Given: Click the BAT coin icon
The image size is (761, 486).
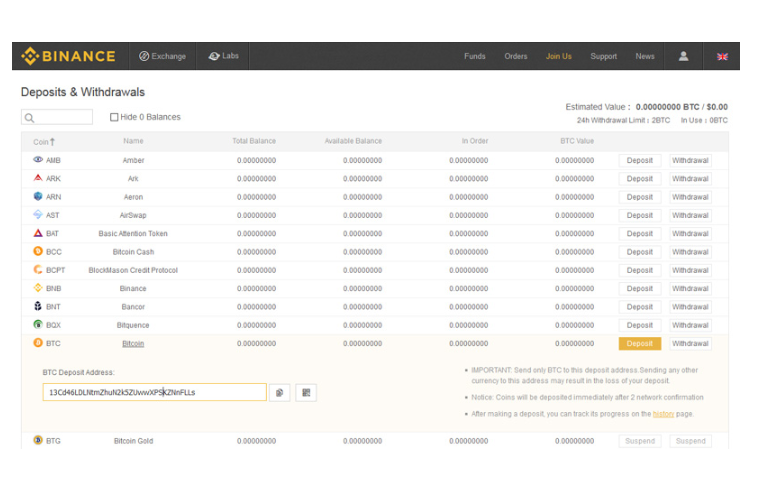Looking at the screenshot, I should pyautogui.click(x=38, y=233).
